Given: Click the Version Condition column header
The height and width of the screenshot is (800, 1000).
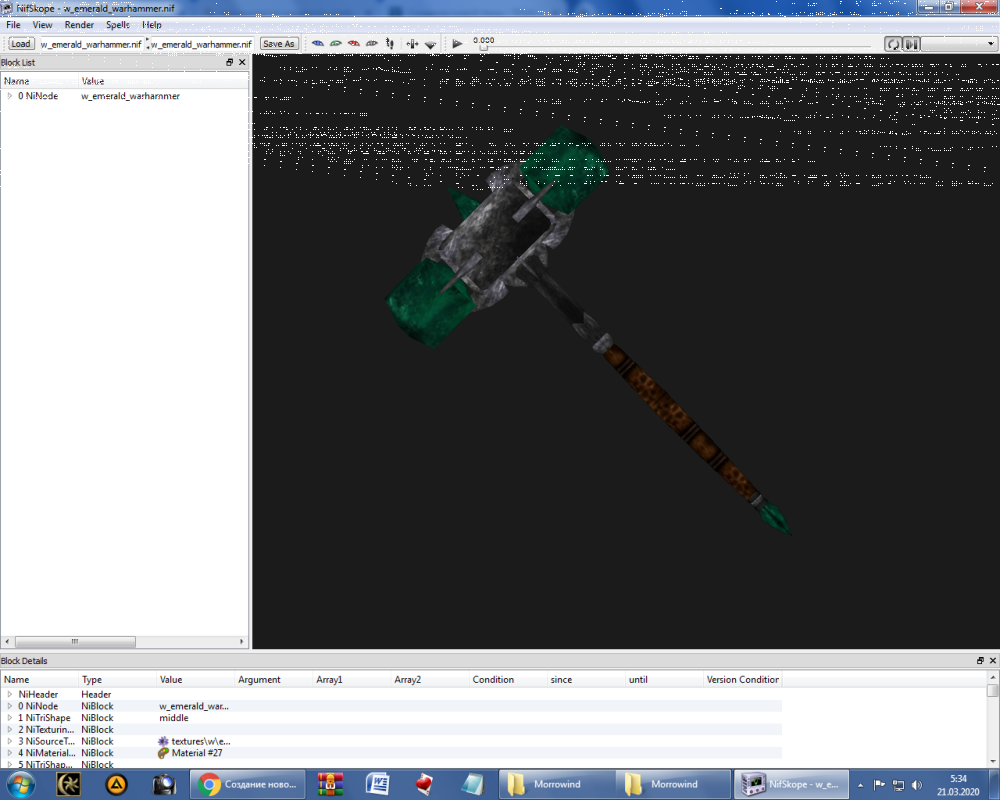Looking at the screenshot, I should point(742,679).
